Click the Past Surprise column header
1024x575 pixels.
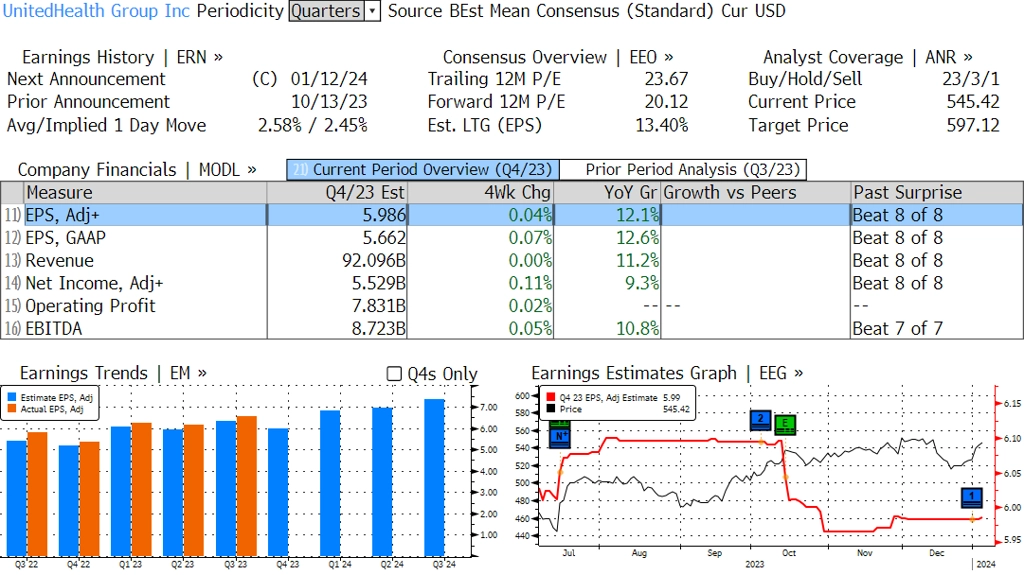[x=937, y=193]
